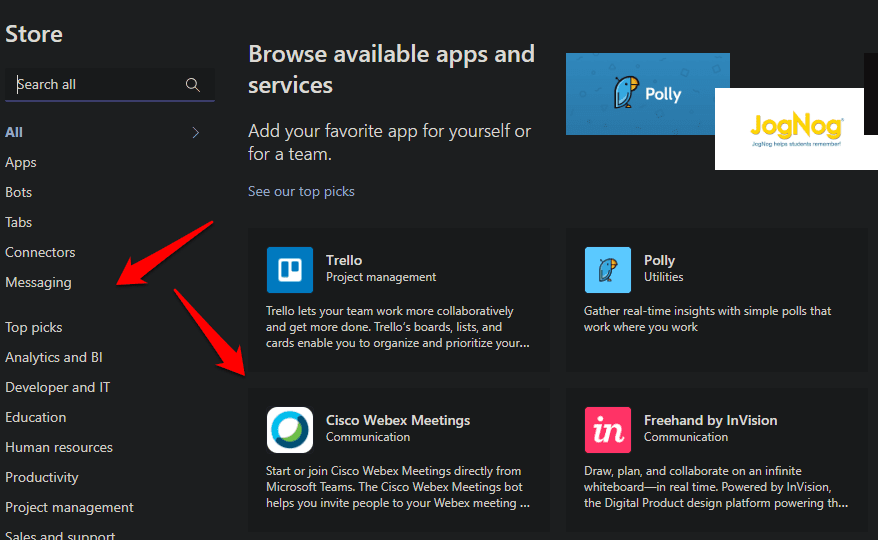Click the Freehand by InVision icon
Image resolution: width=878 pixels, height=540 pixels.
coord(608,430)
